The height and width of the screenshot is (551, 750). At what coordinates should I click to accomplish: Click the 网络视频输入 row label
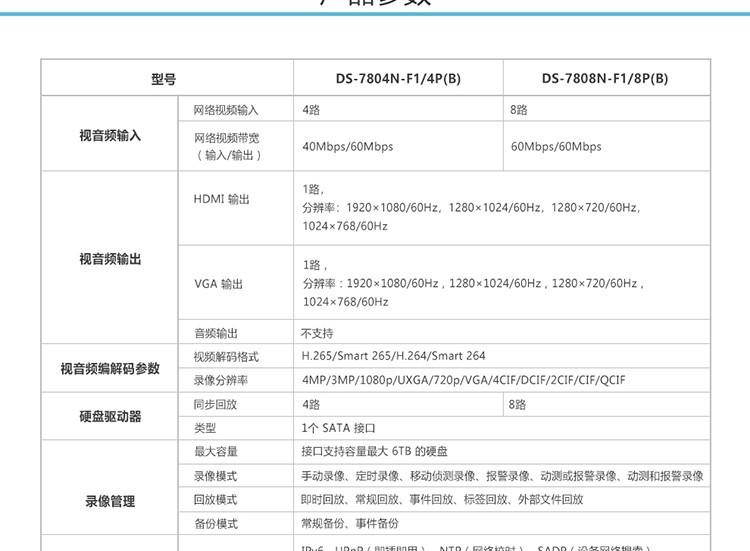[x=225, y=109]
